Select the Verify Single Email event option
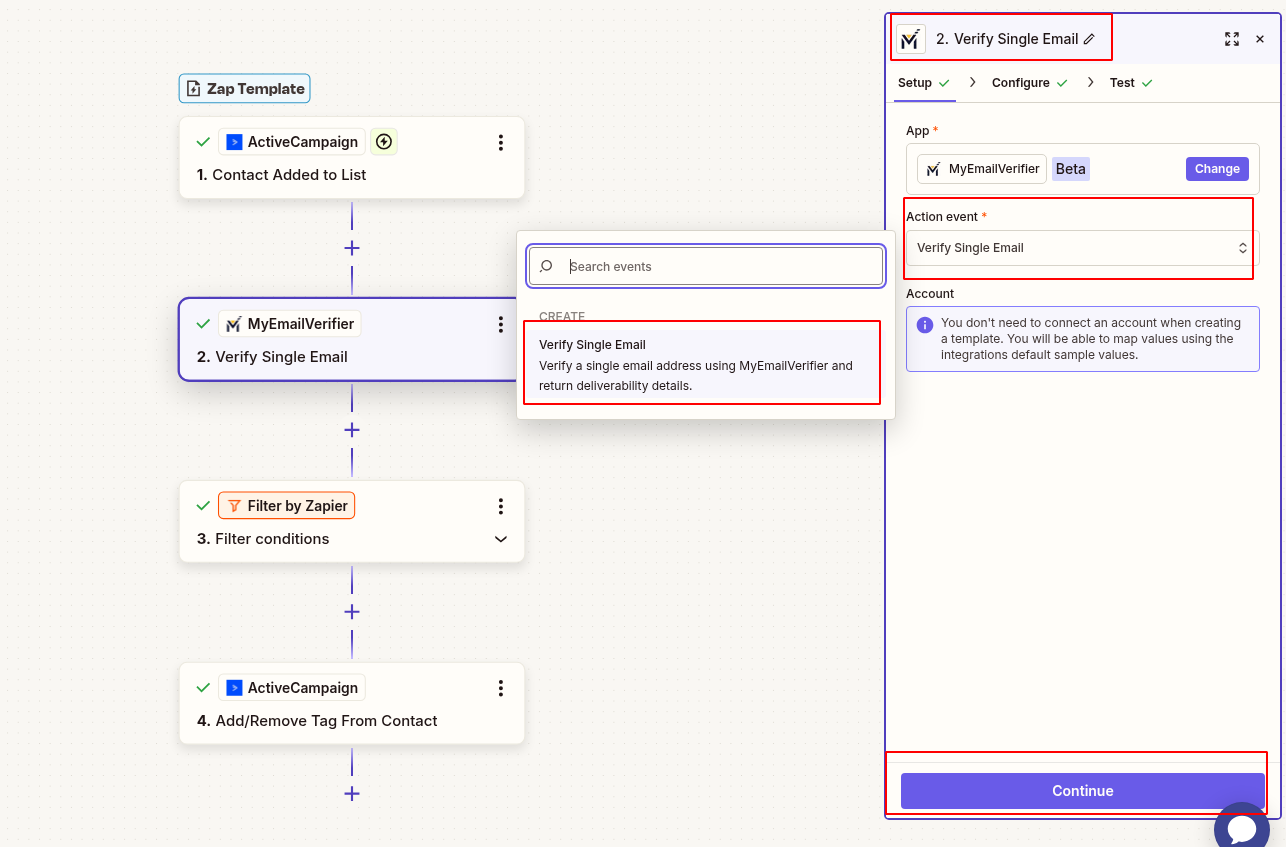 coord(702,364)
